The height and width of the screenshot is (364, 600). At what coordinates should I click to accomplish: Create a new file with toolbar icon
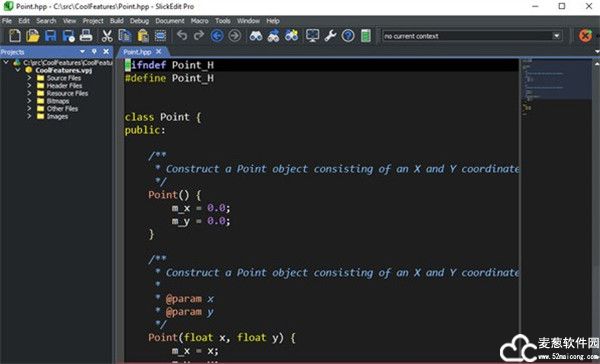(15, 36)
